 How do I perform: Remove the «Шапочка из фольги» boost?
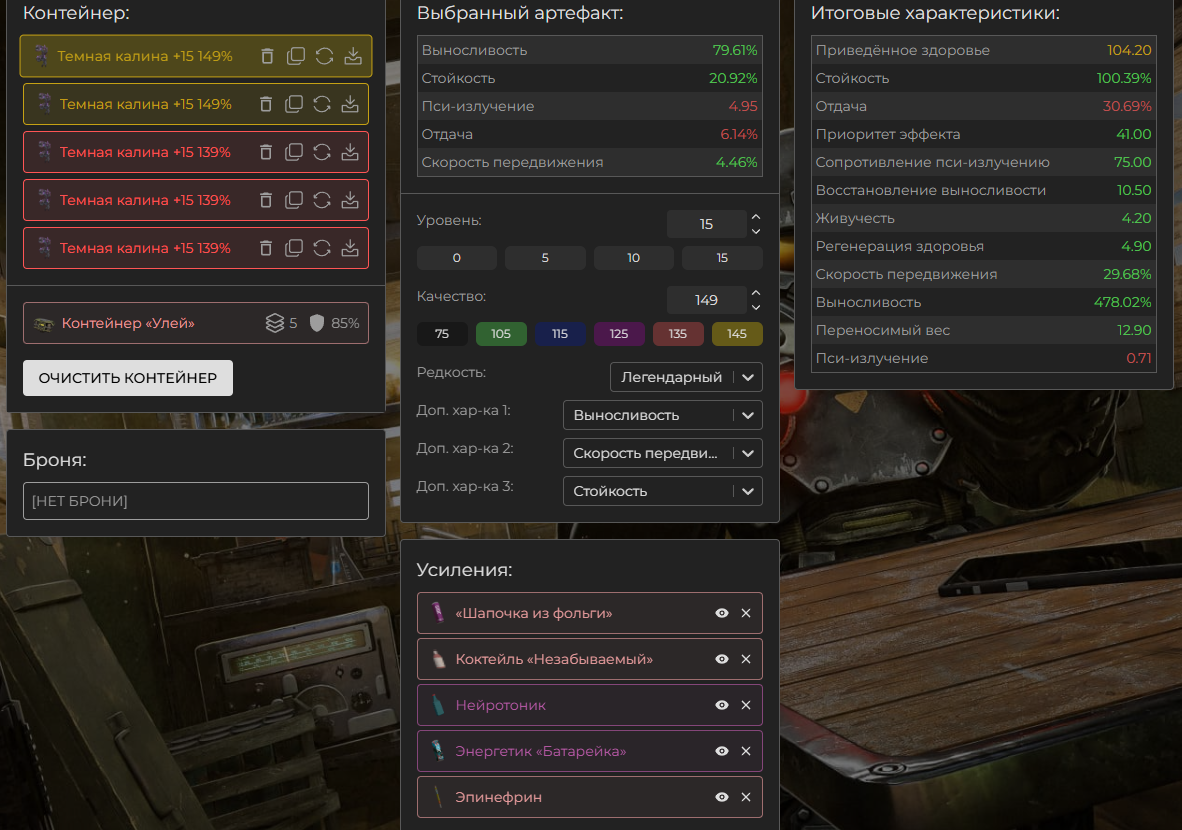click(746, 613)
